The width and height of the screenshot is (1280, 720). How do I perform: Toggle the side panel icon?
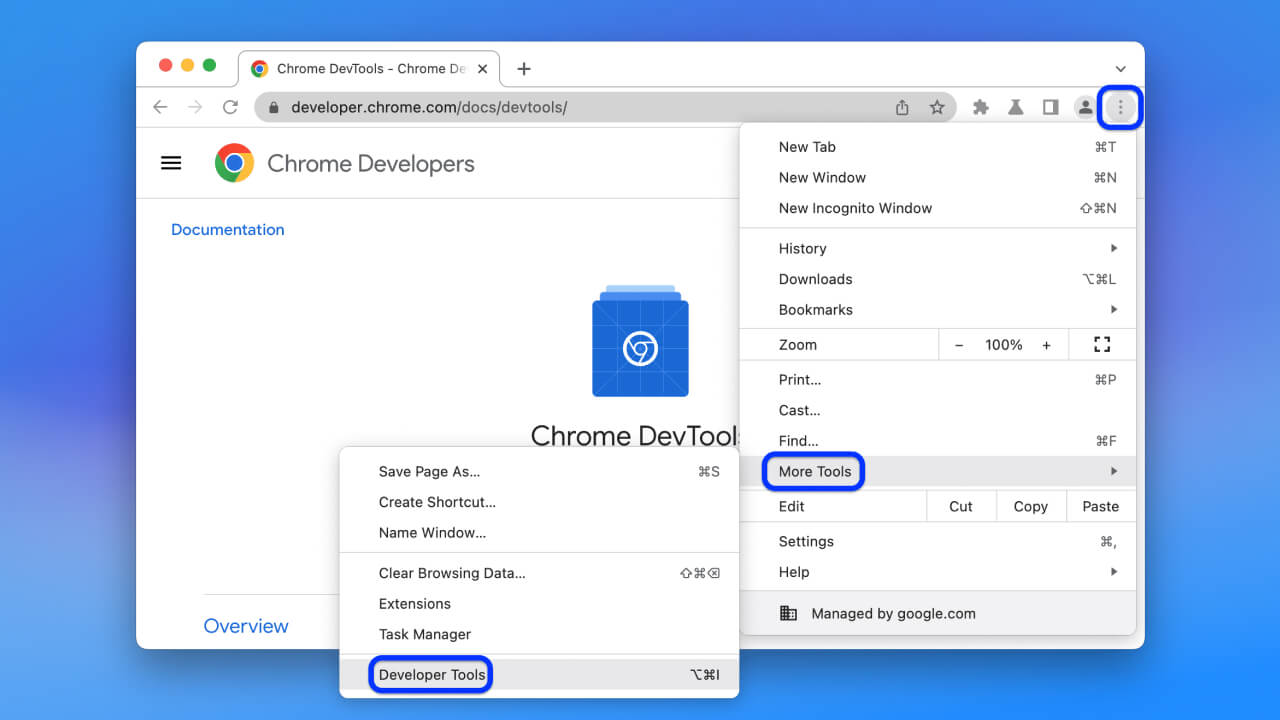(x=1050, y=107)
